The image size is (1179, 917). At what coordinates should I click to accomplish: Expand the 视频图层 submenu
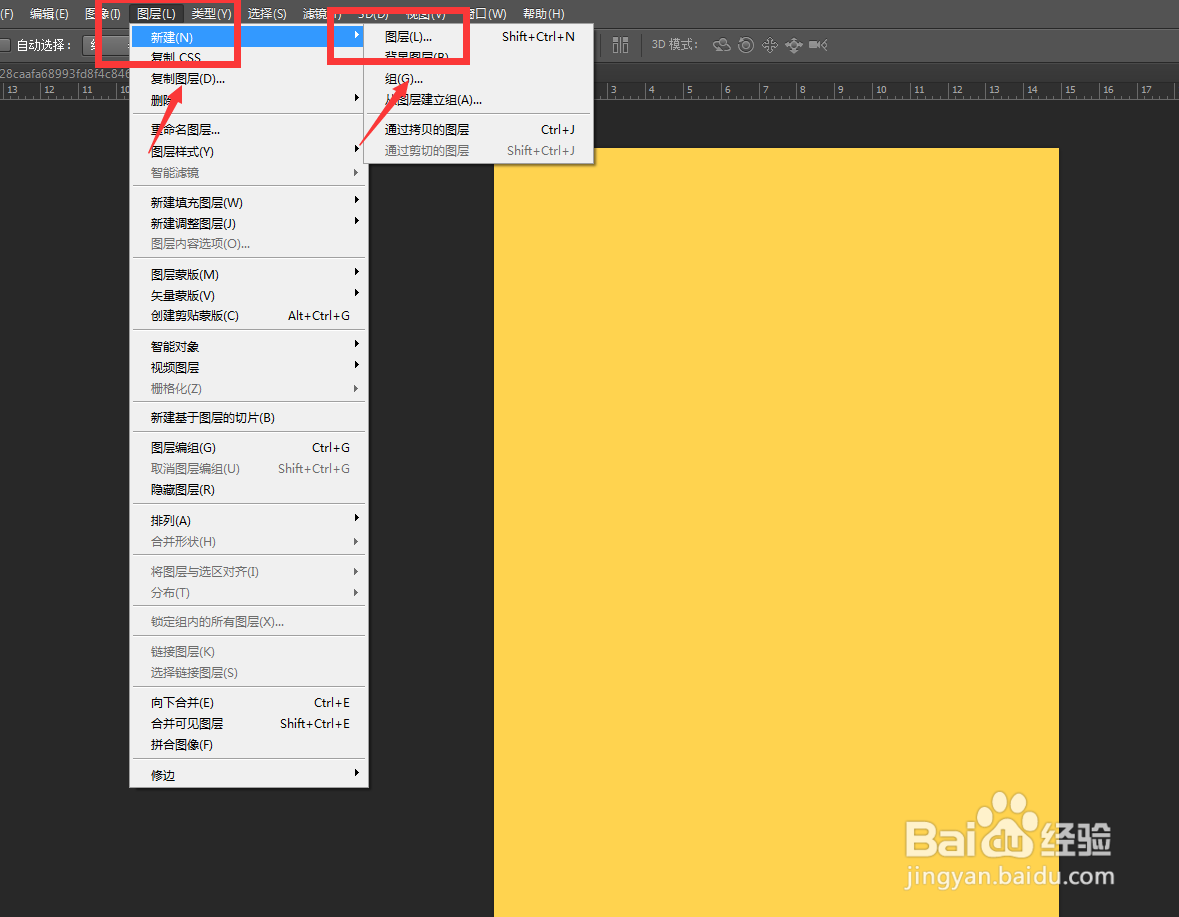[248, 368]
